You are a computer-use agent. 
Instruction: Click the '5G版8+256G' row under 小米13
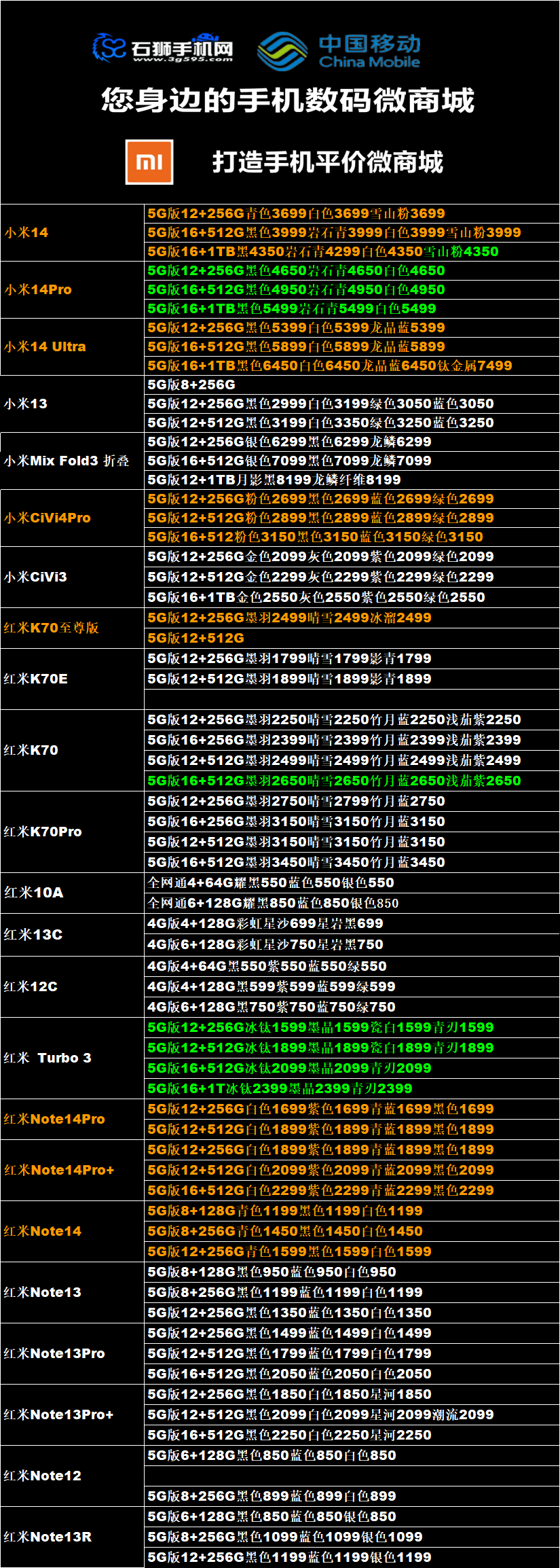(352, 385)
